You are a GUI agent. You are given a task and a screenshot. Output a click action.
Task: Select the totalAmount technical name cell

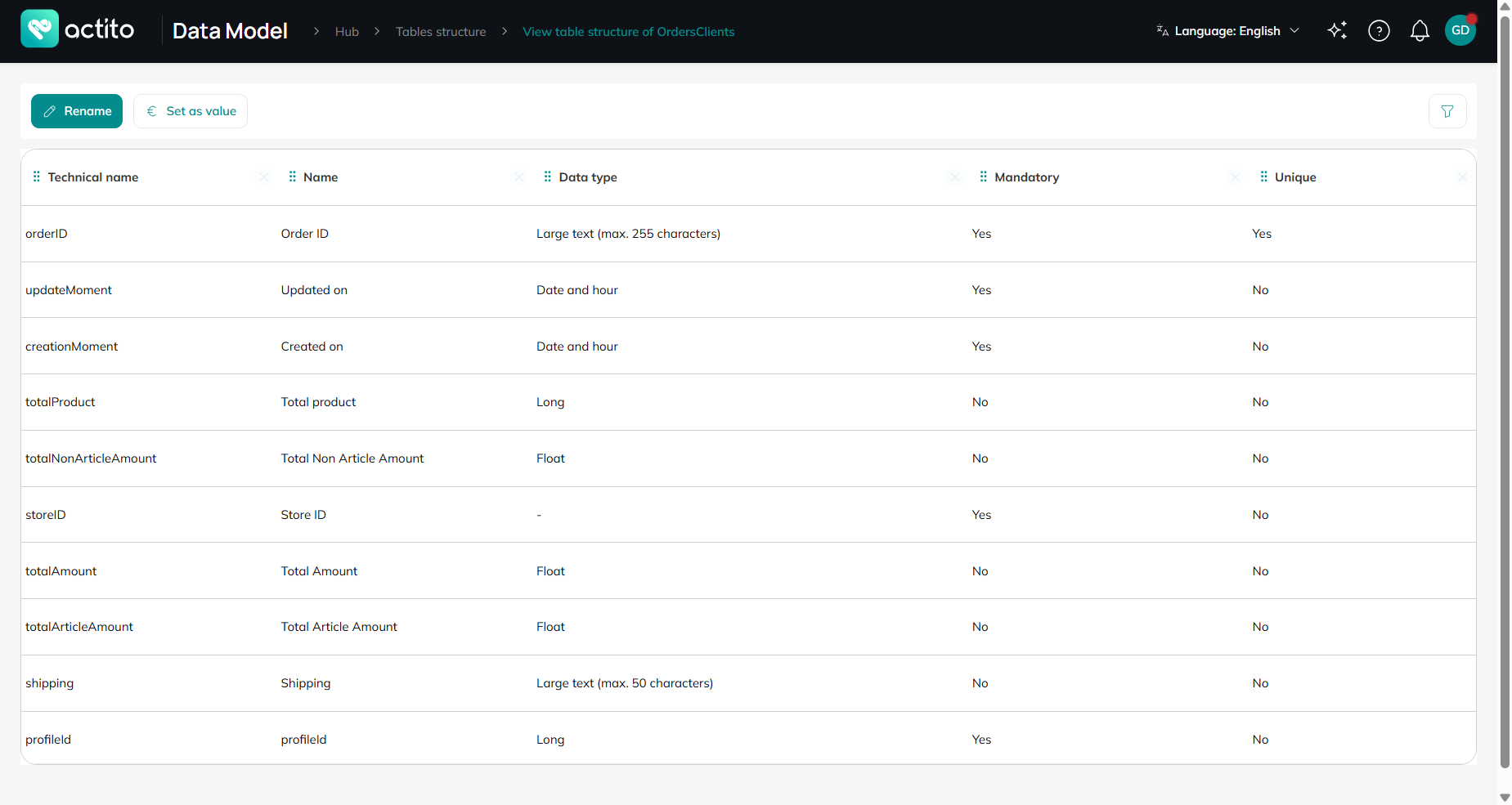click(x=61, y=571)
